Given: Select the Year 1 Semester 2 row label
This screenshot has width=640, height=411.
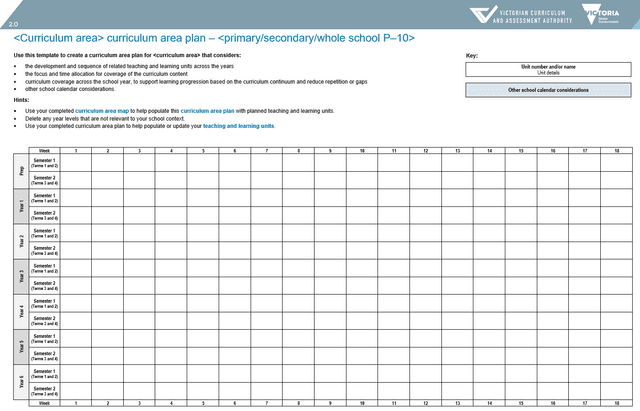Looking at the screenshot, I should 44,215.
